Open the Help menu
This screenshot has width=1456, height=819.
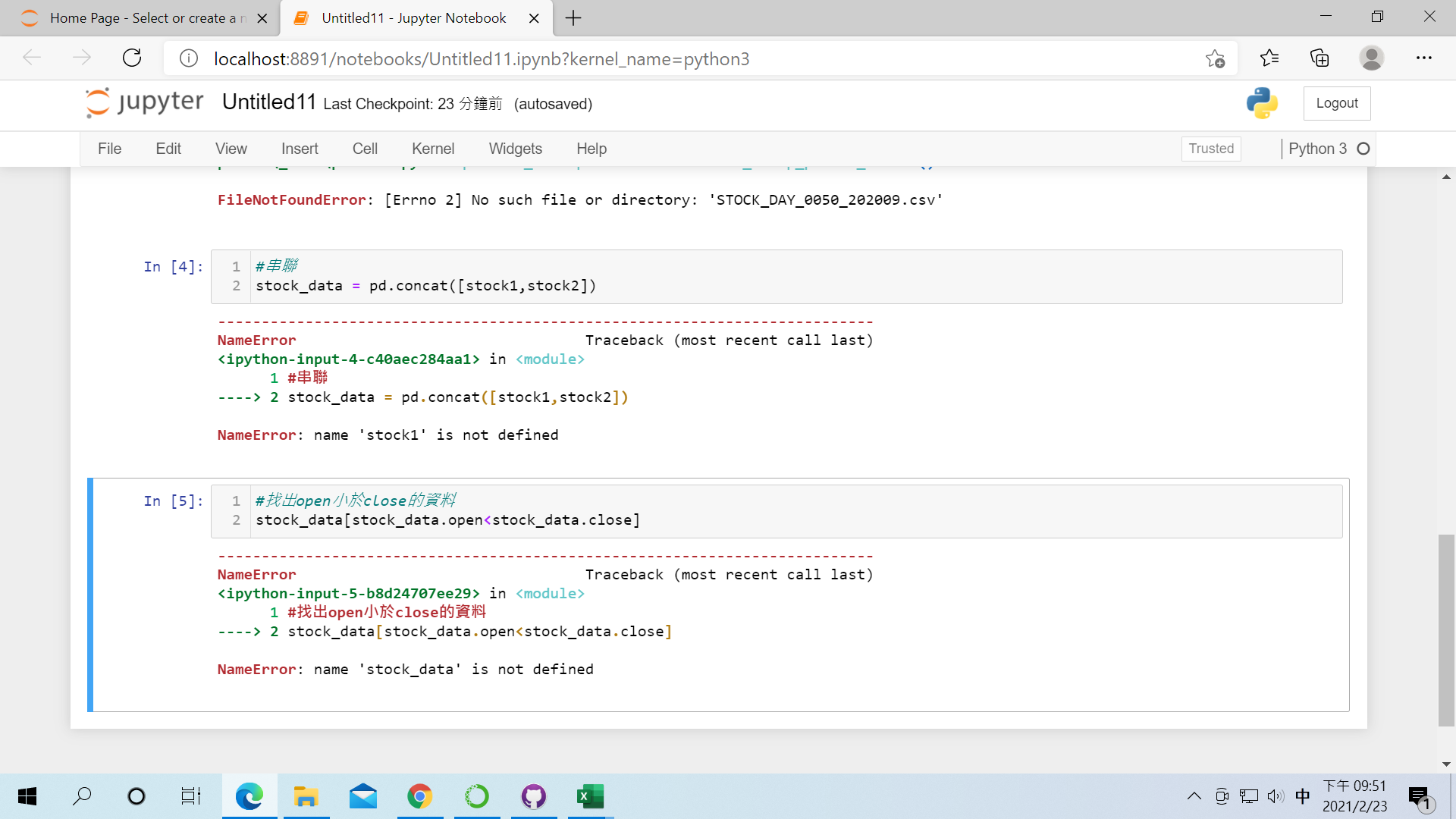pyautogui.click(x=591, y=149)
